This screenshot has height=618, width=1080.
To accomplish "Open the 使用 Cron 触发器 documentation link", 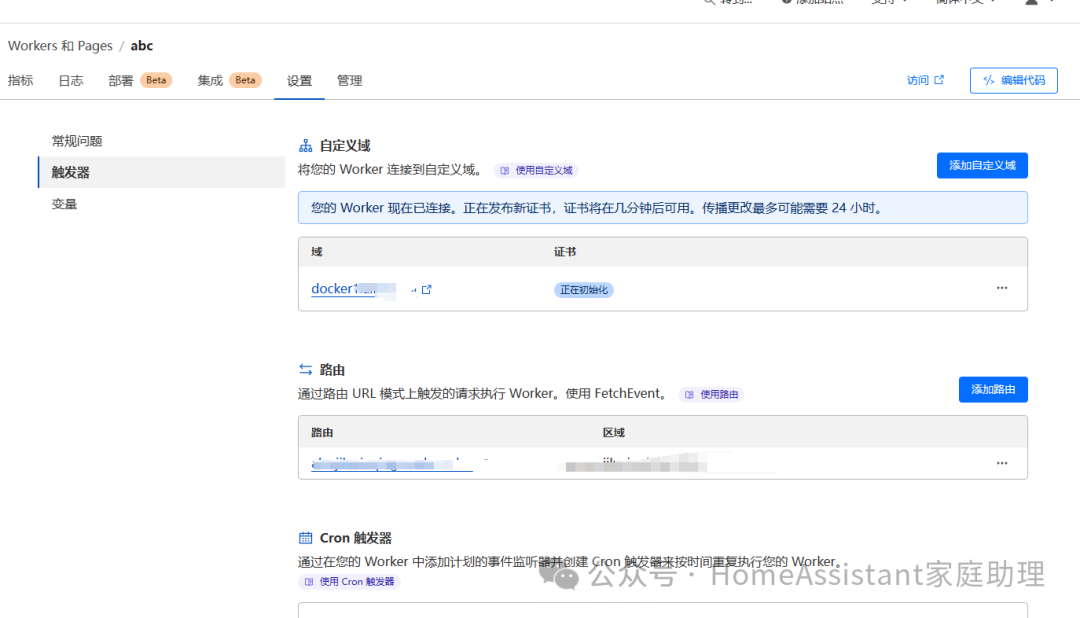I will click(x=350, y=581).
